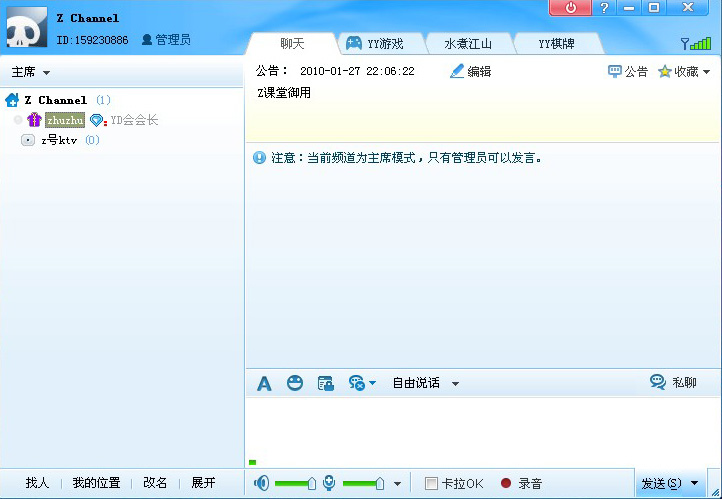
Task: Click the YD会会长 title text
Action: (134, 120)
